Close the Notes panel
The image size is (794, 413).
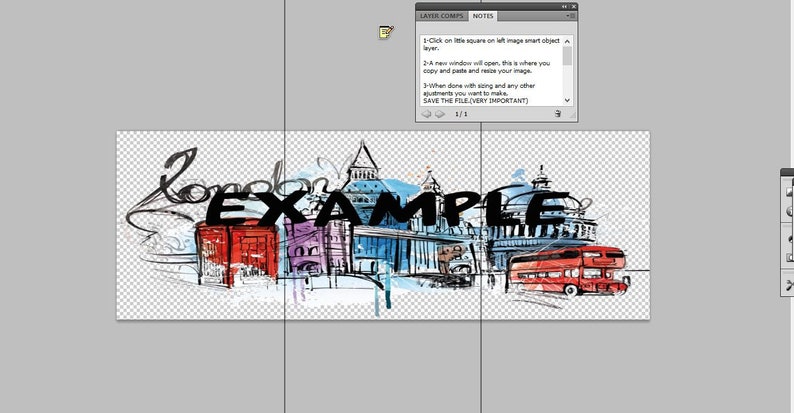click(573, 7)
